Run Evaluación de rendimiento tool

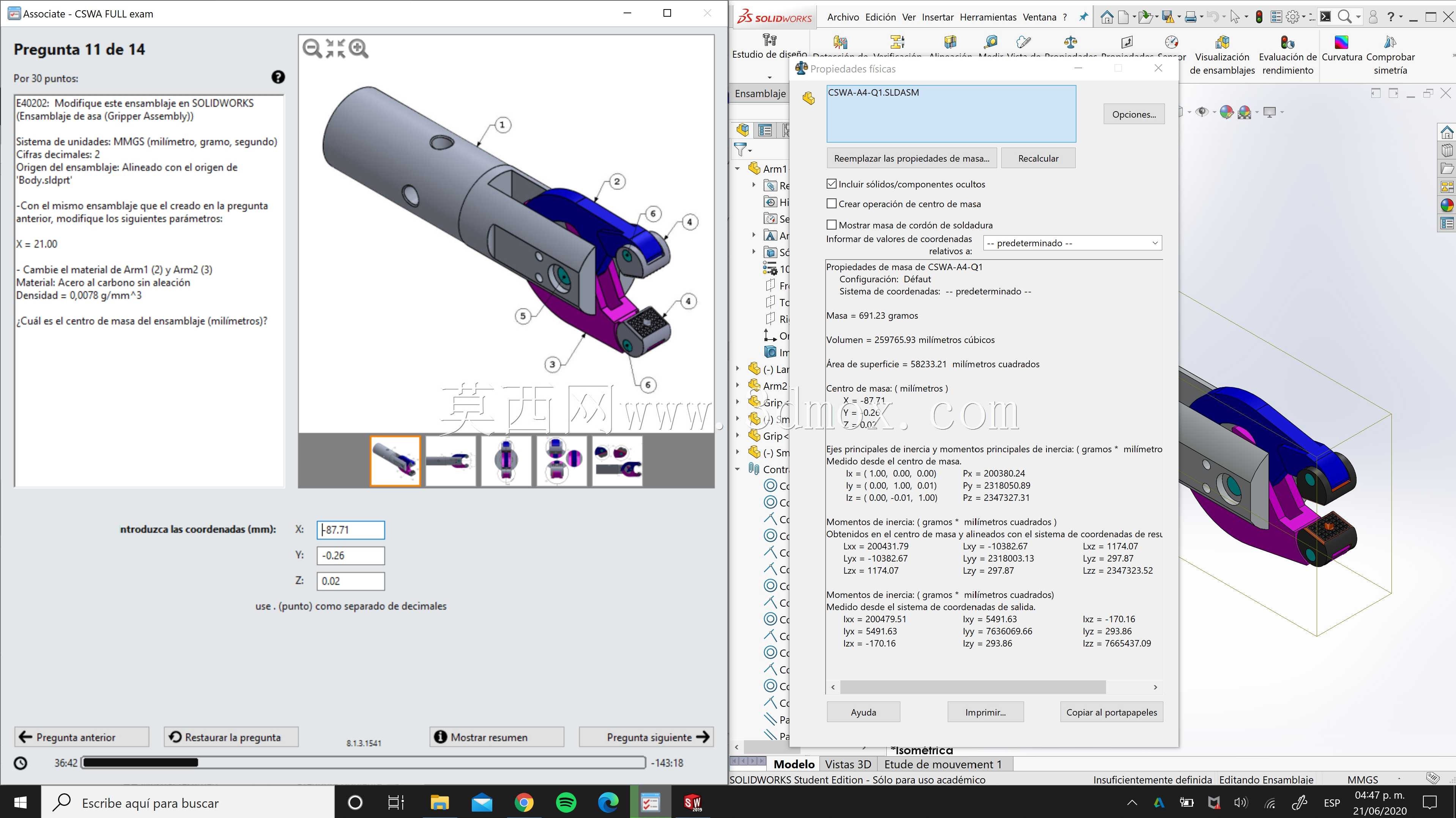click(x=1287, y=55)
